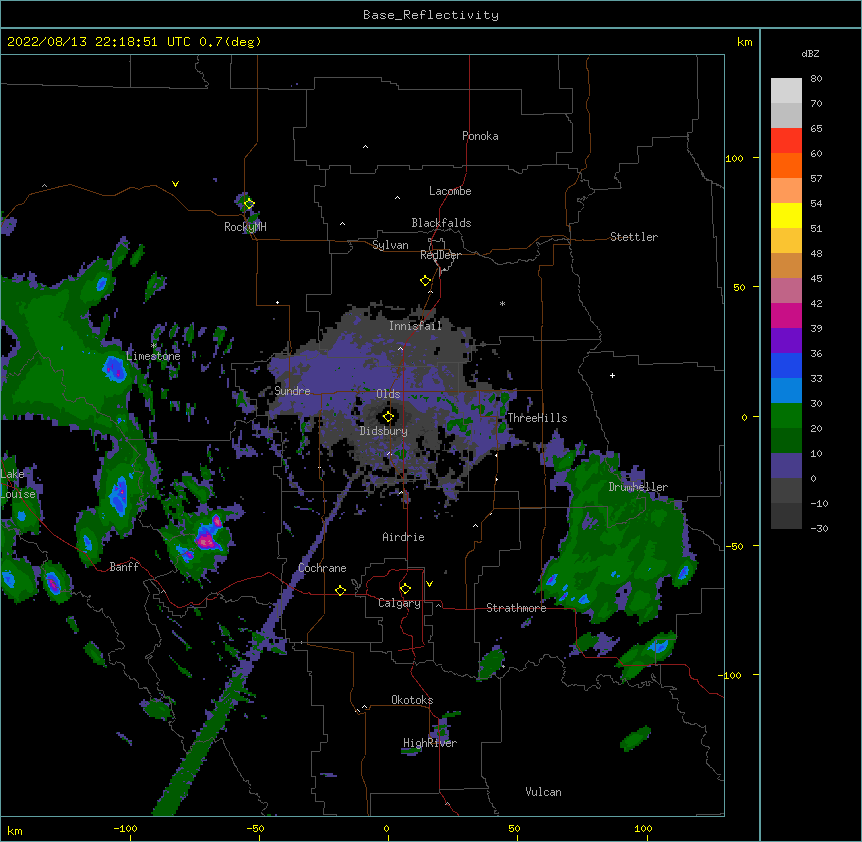Click the red 65 dBZ legend swatch
Image resolution: width=862 pixels, height=842 pixels.
786,141
